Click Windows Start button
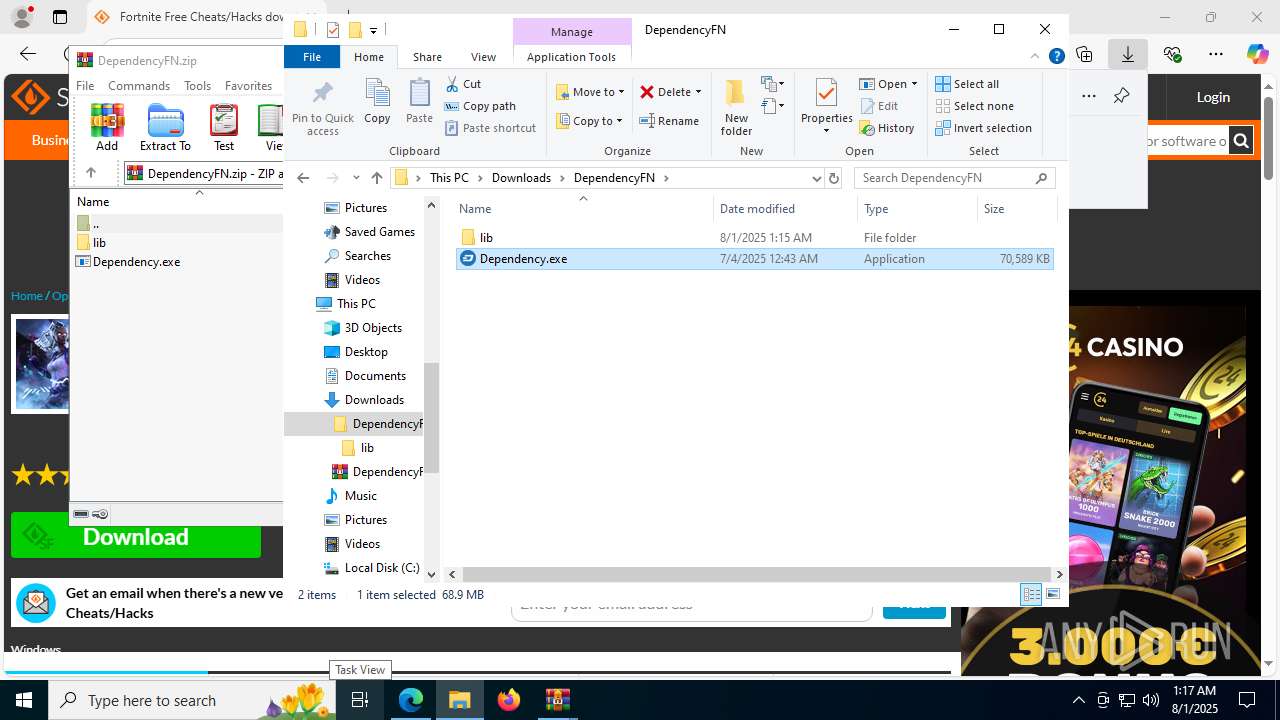Viewport: 1280px width, 720px height. (x=24, y=700)
